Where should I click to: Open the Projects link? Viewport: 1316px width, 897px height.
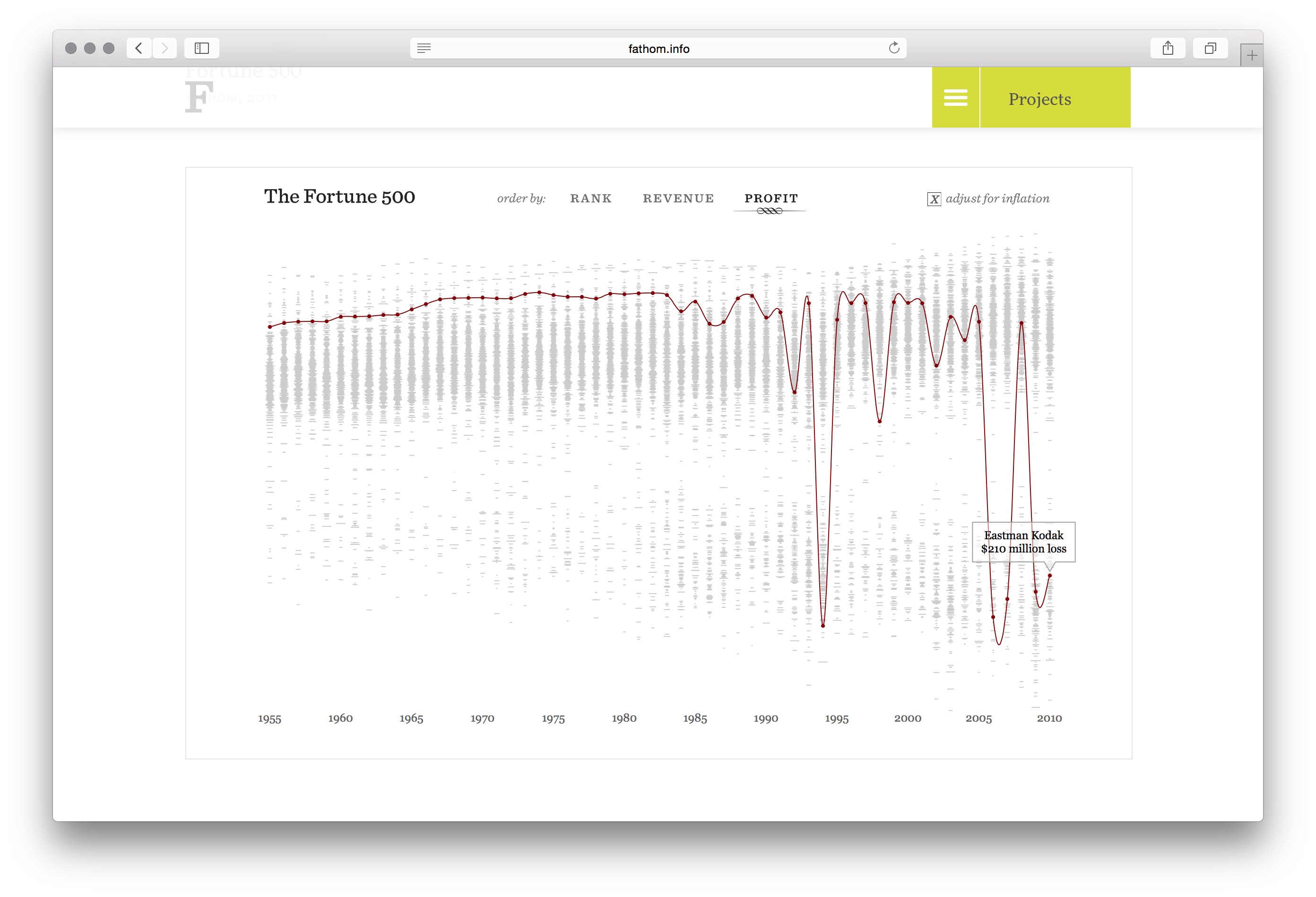(x=1039, y=99)
